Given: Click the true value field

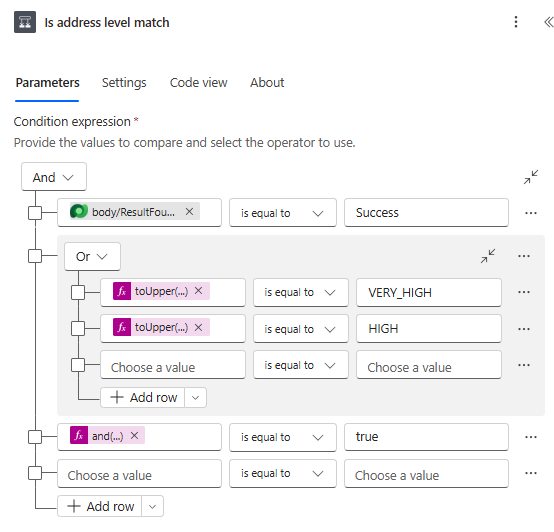Looking at the screenshot, I should point(426,437).
